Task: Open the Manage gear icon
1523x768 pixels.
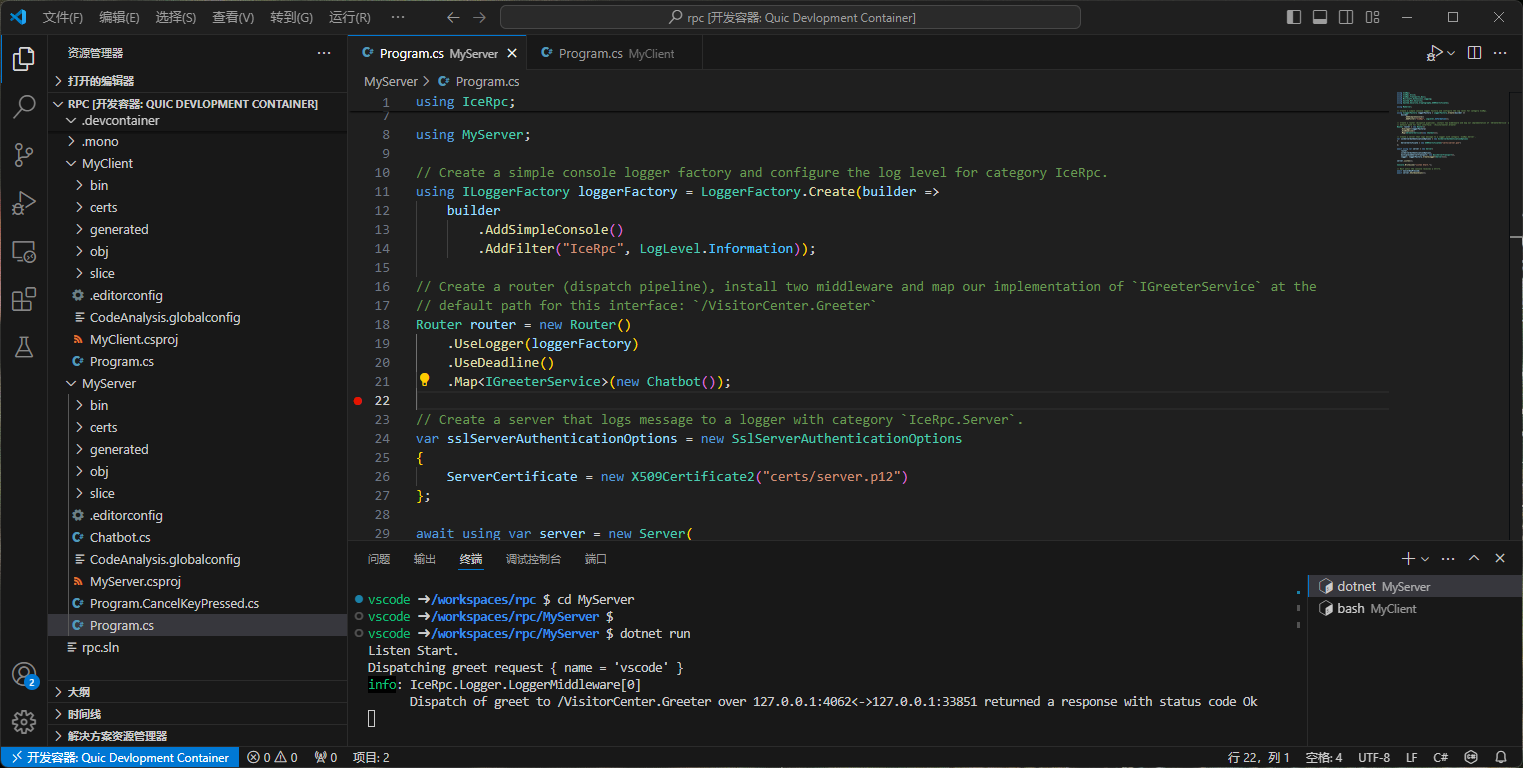Action: [x=24, y=721]
